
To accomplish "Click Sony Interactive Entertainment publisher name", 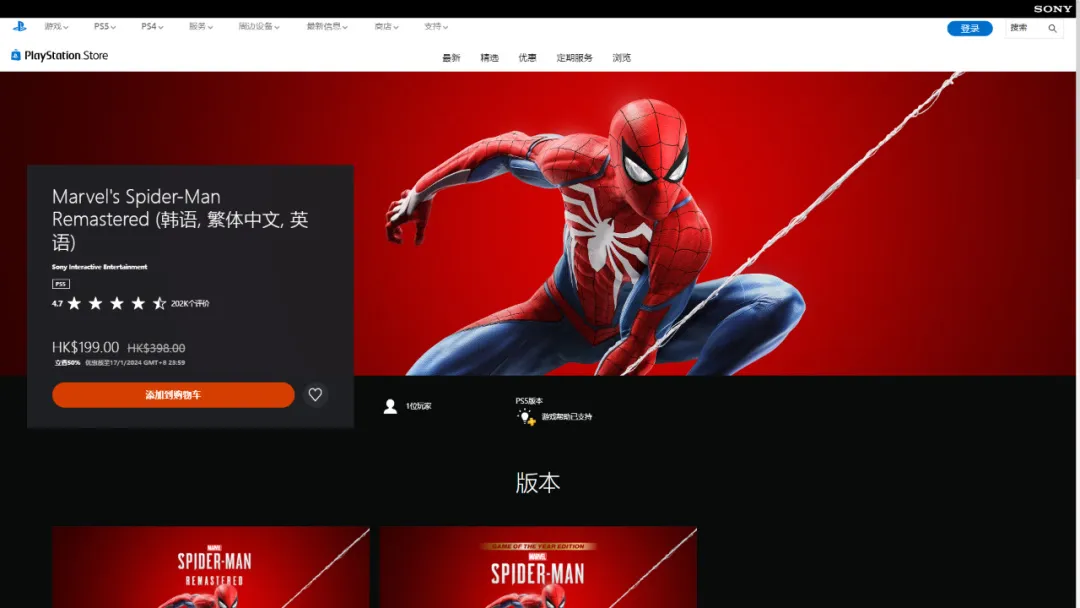I will (99, 266).
